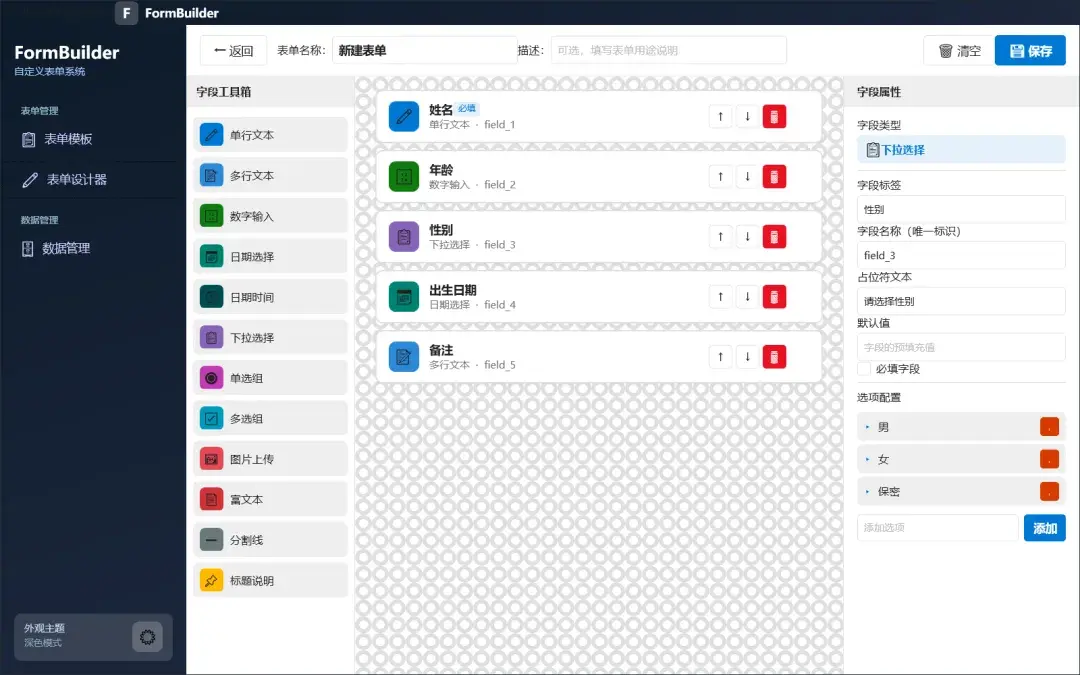Remove the 男 option
This screenshot has height=675, width=1080.
coord(1049,427)
